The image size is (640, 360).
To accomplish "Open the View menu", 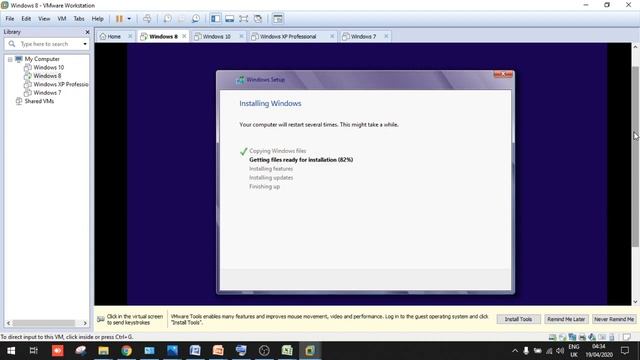I will [44, 19].
